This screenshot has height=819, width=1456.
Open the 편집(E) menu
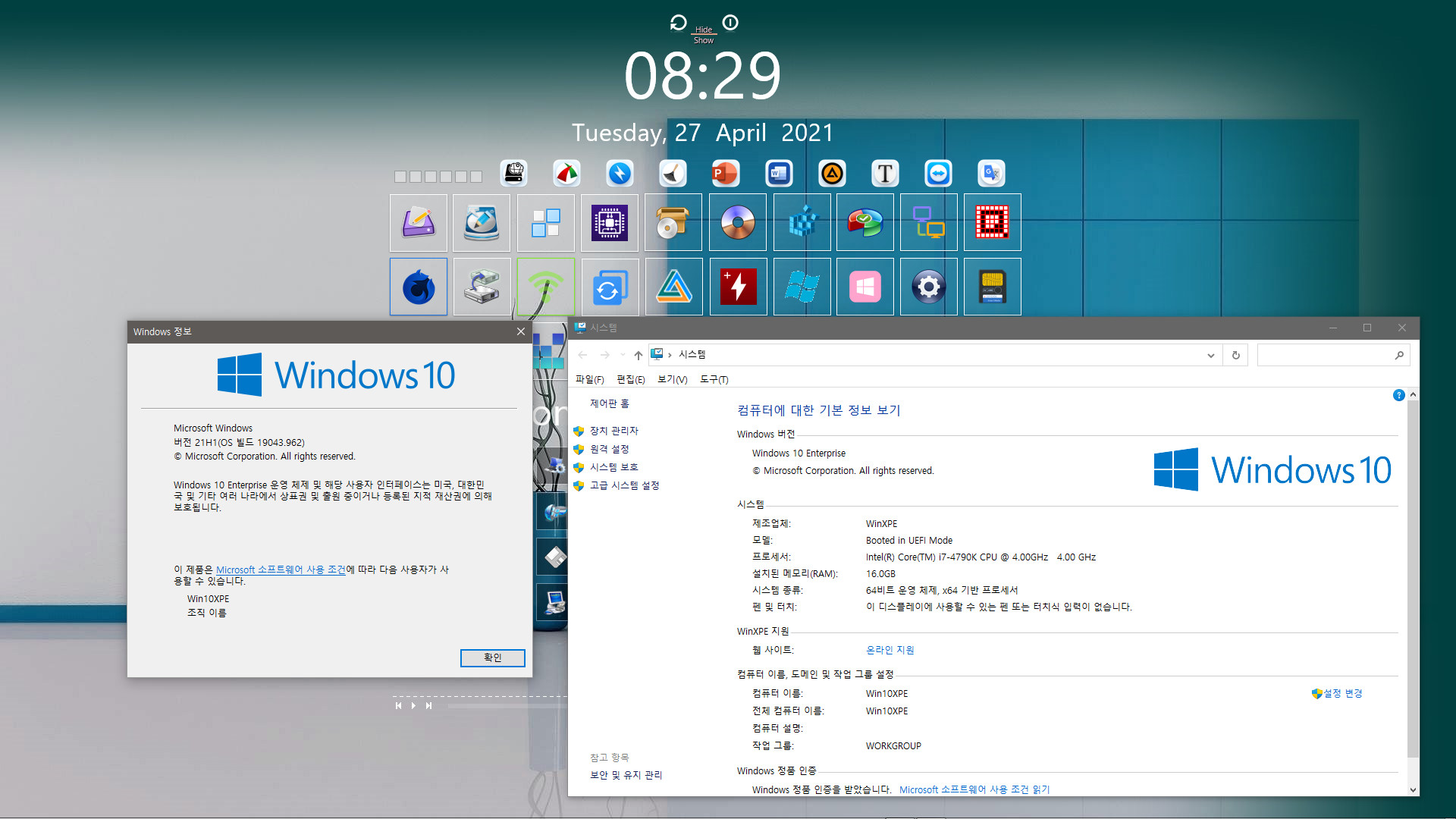(631, 379)
